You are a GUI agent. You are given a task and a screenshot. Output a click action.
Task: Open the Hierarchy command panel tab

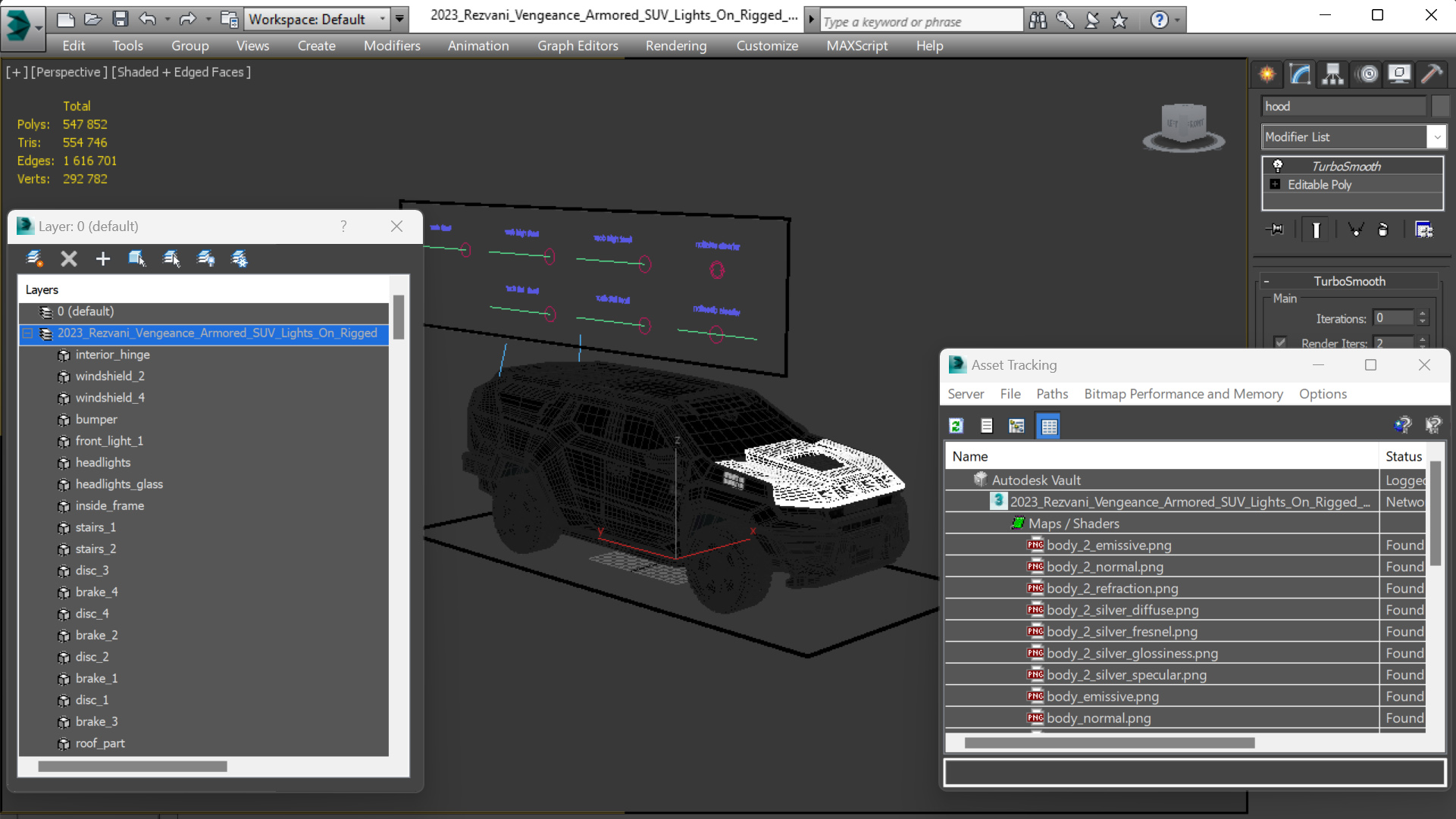pos(1332,74)
